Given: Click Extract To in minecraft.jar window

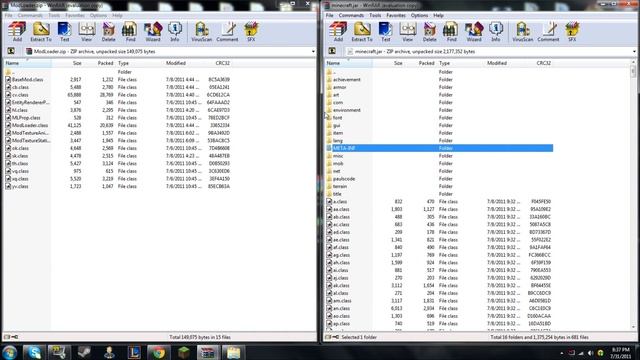Looking at the screenshot, I should [x=362, y=32].
